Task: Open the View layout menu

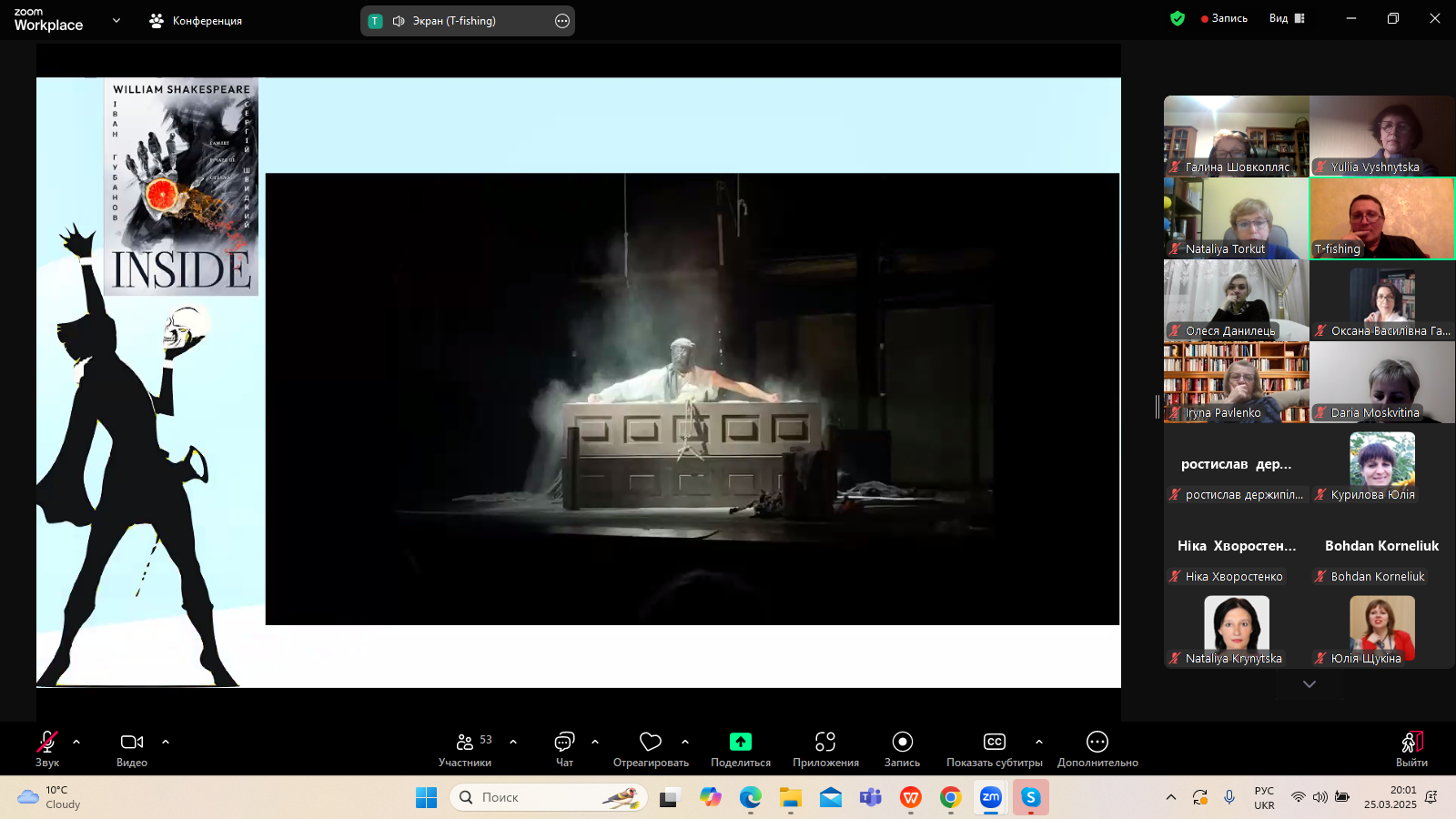Action: 1287,18
